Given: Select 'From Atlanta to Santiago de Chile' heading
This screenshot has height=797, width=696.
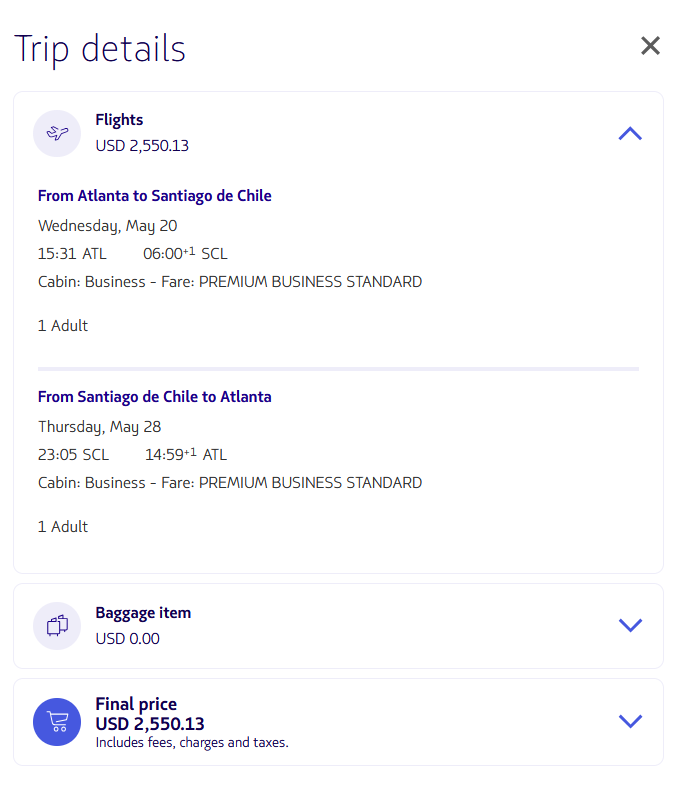Looking at the screenshot, I should point(155,196).
